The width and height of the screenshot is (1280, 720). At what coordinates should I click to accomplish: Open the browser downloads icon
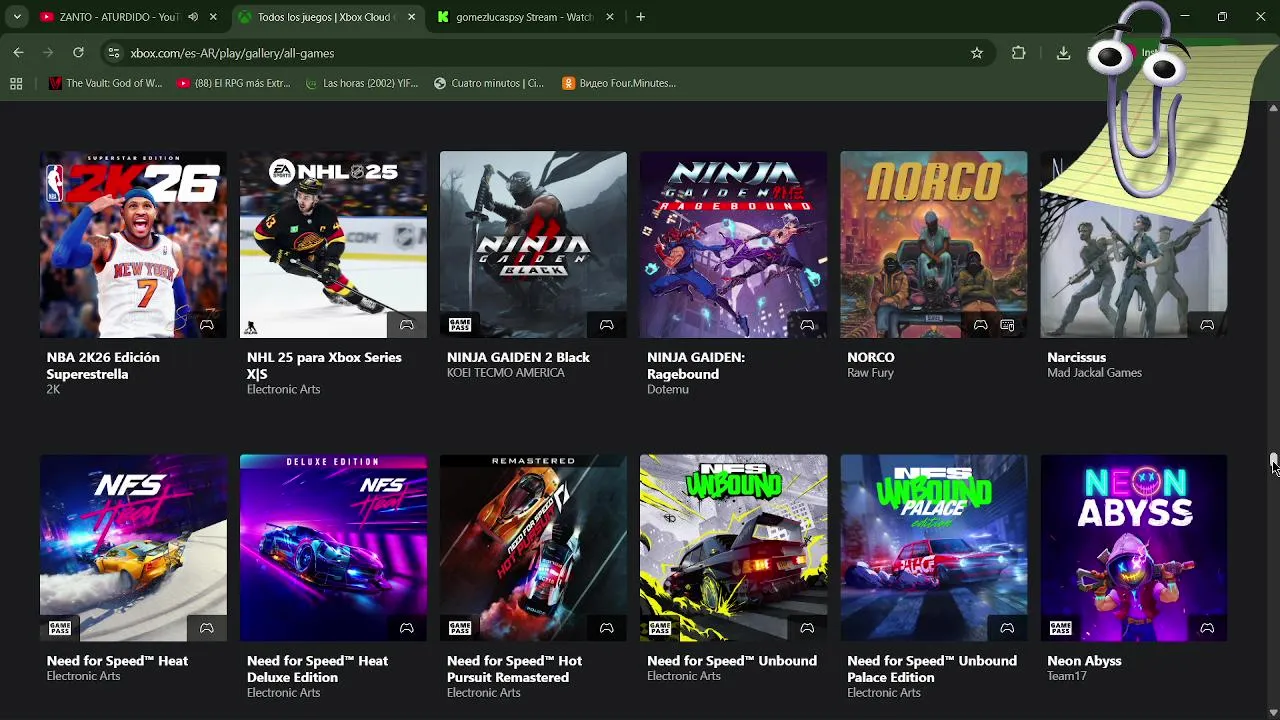(1063, 53)
